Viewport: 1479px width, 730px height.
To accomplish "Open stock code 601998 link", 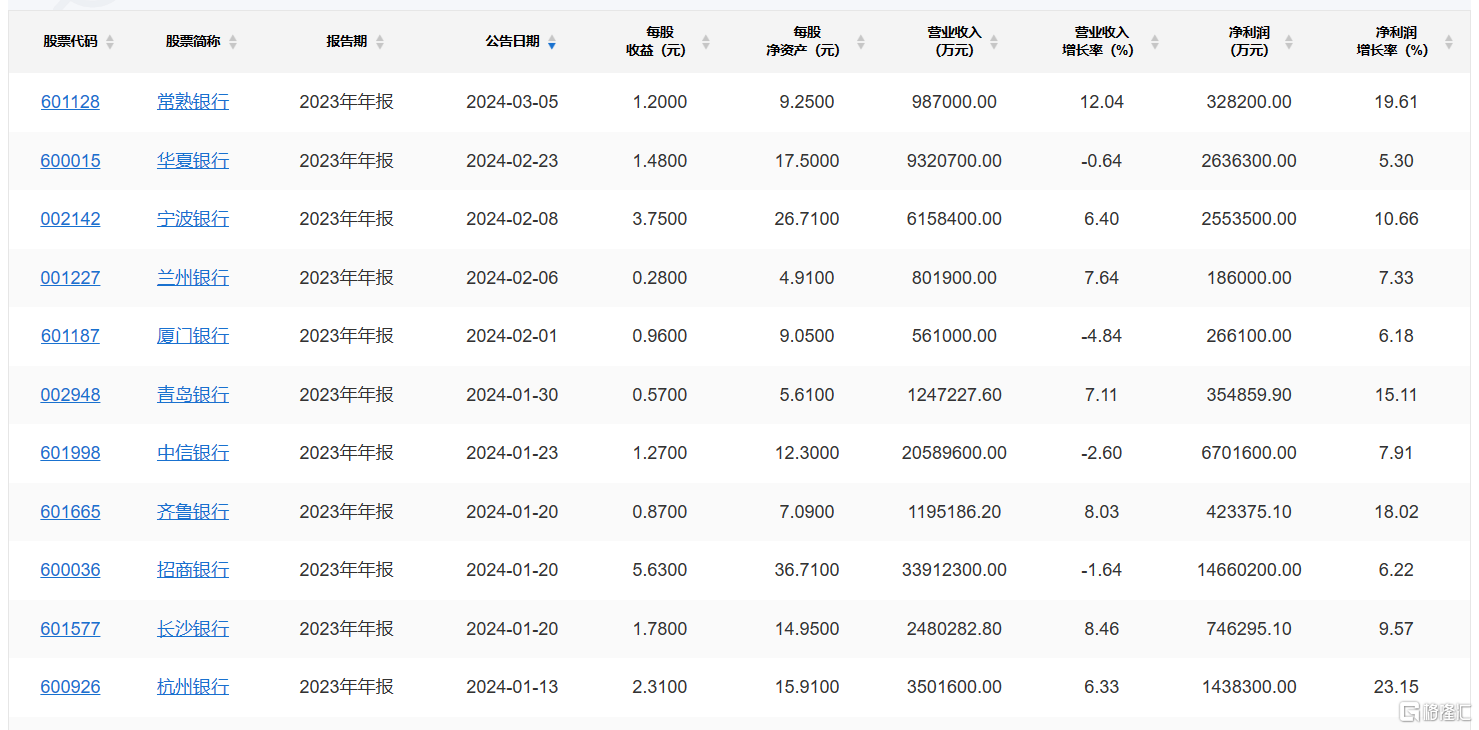I will pyautogui.click(x=70, y=453).
